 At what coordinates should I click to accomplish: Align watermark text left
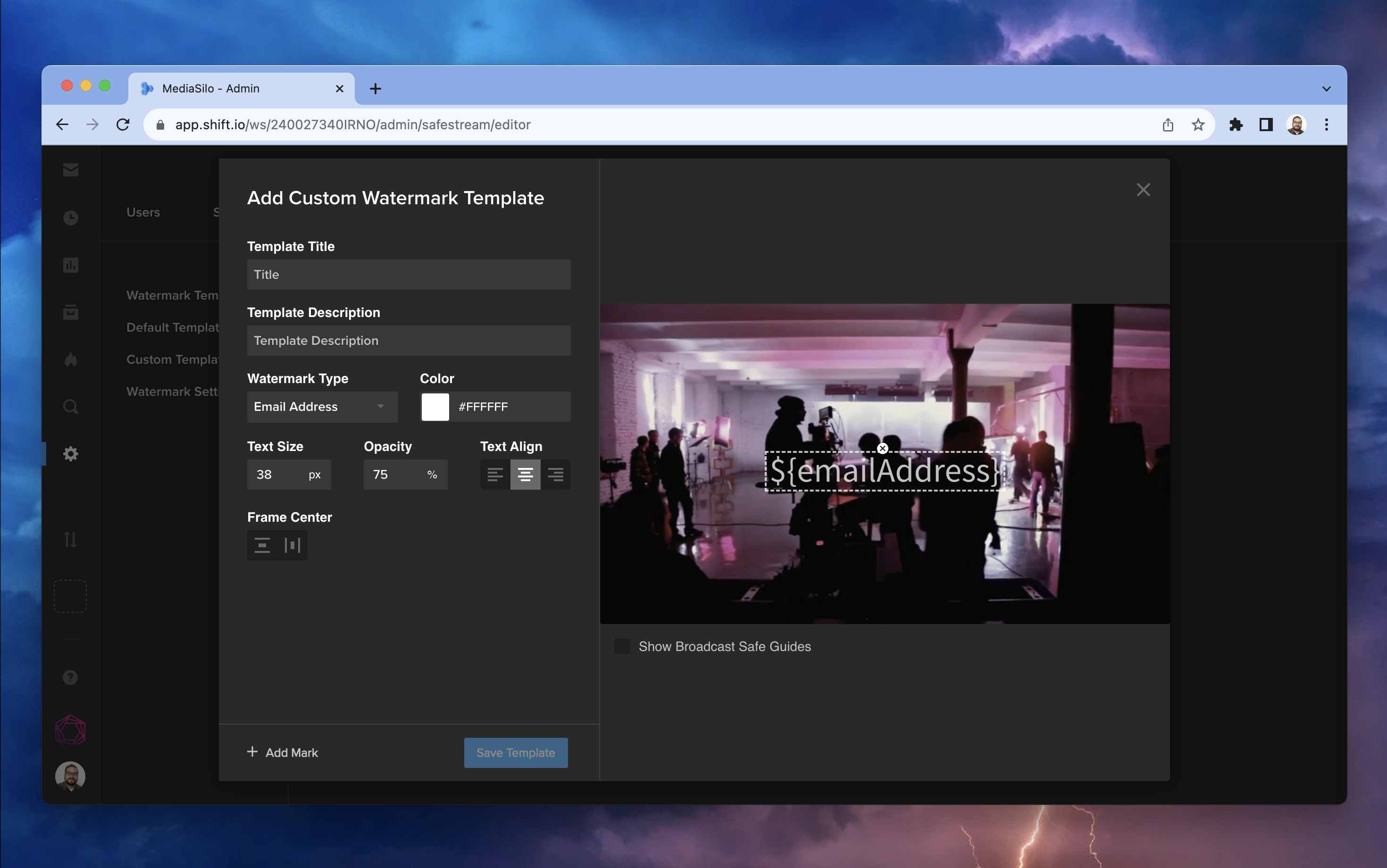(495, 475)
